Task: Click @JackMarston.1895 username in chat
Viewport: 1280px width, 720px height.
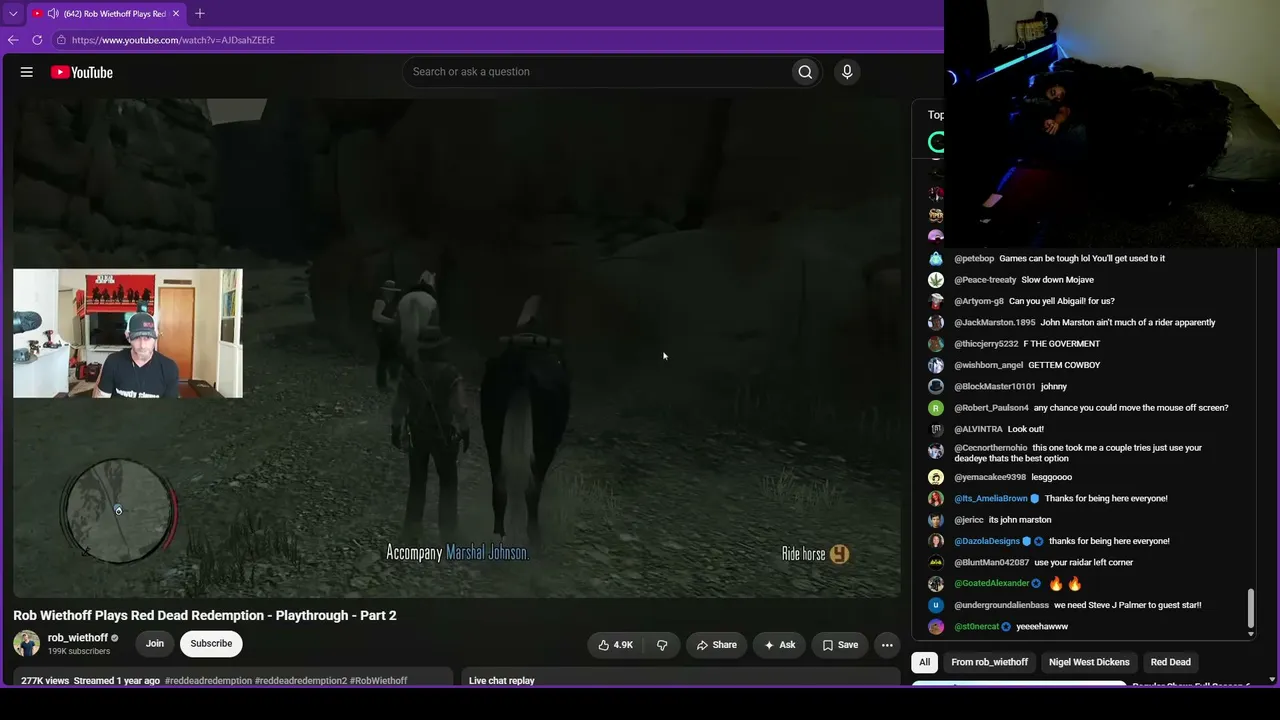Action: [995, 322]
